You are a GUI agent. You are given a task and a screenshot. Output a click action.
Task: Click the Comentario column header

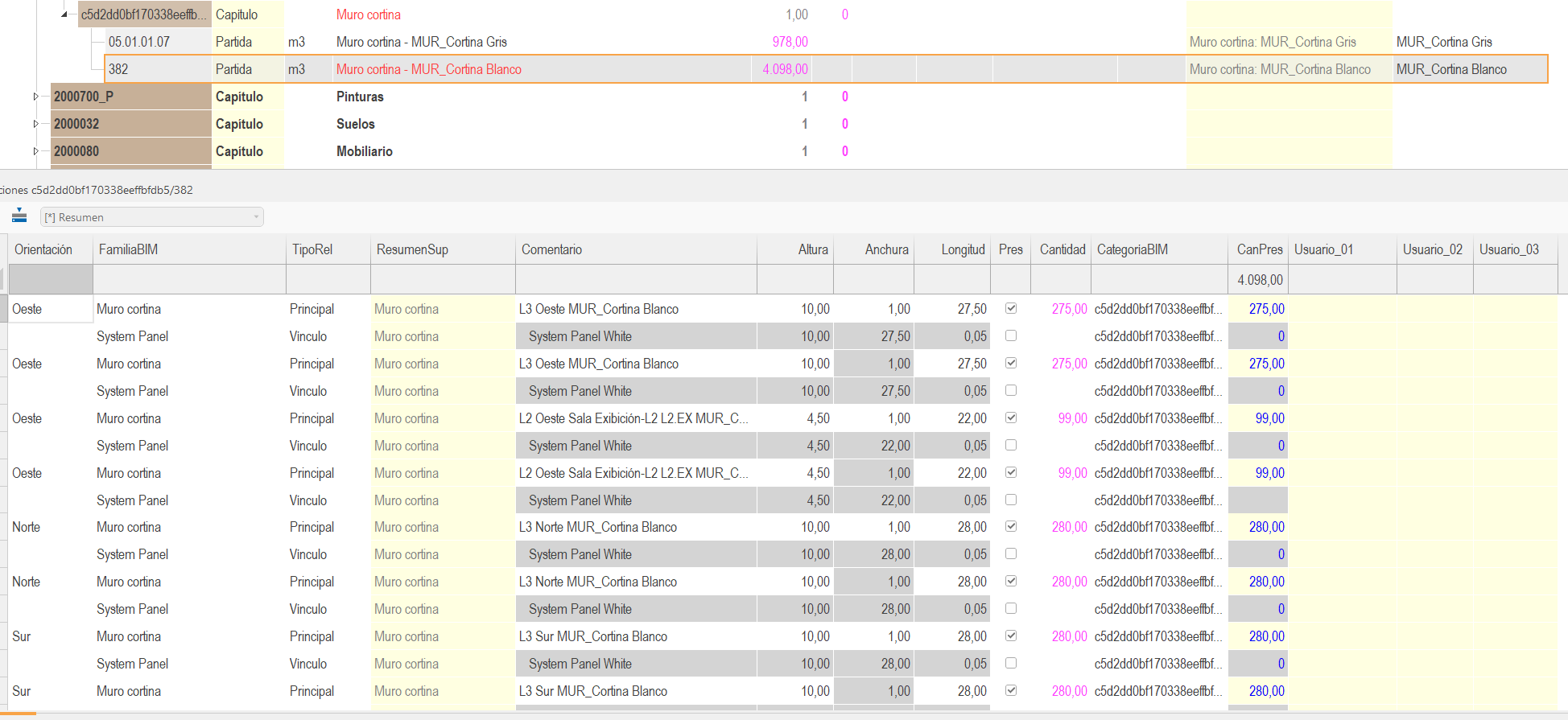coord(636,249)
